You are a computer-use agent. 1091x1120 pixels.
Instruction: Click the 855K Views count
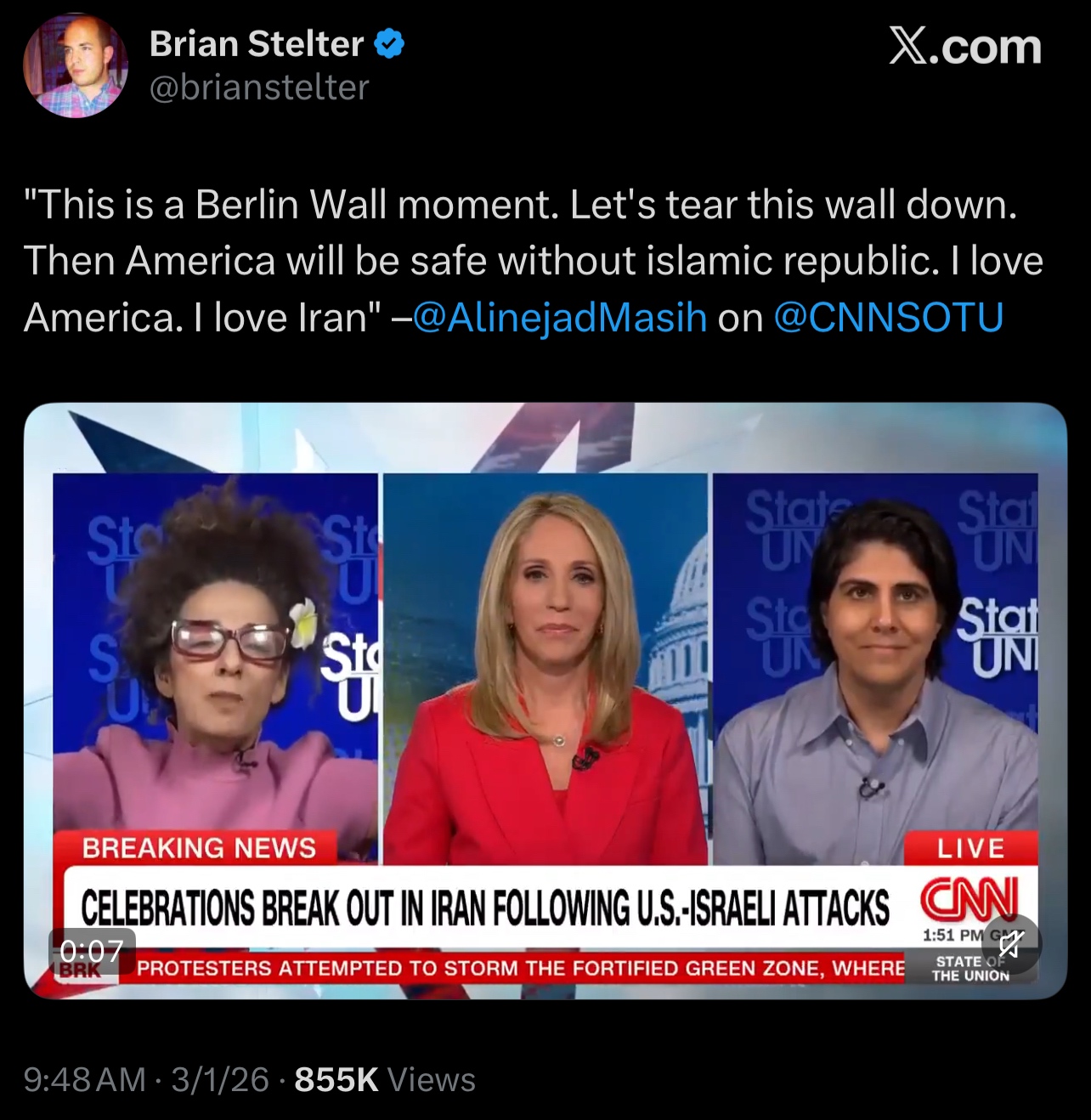click(x=384, y=1079)
